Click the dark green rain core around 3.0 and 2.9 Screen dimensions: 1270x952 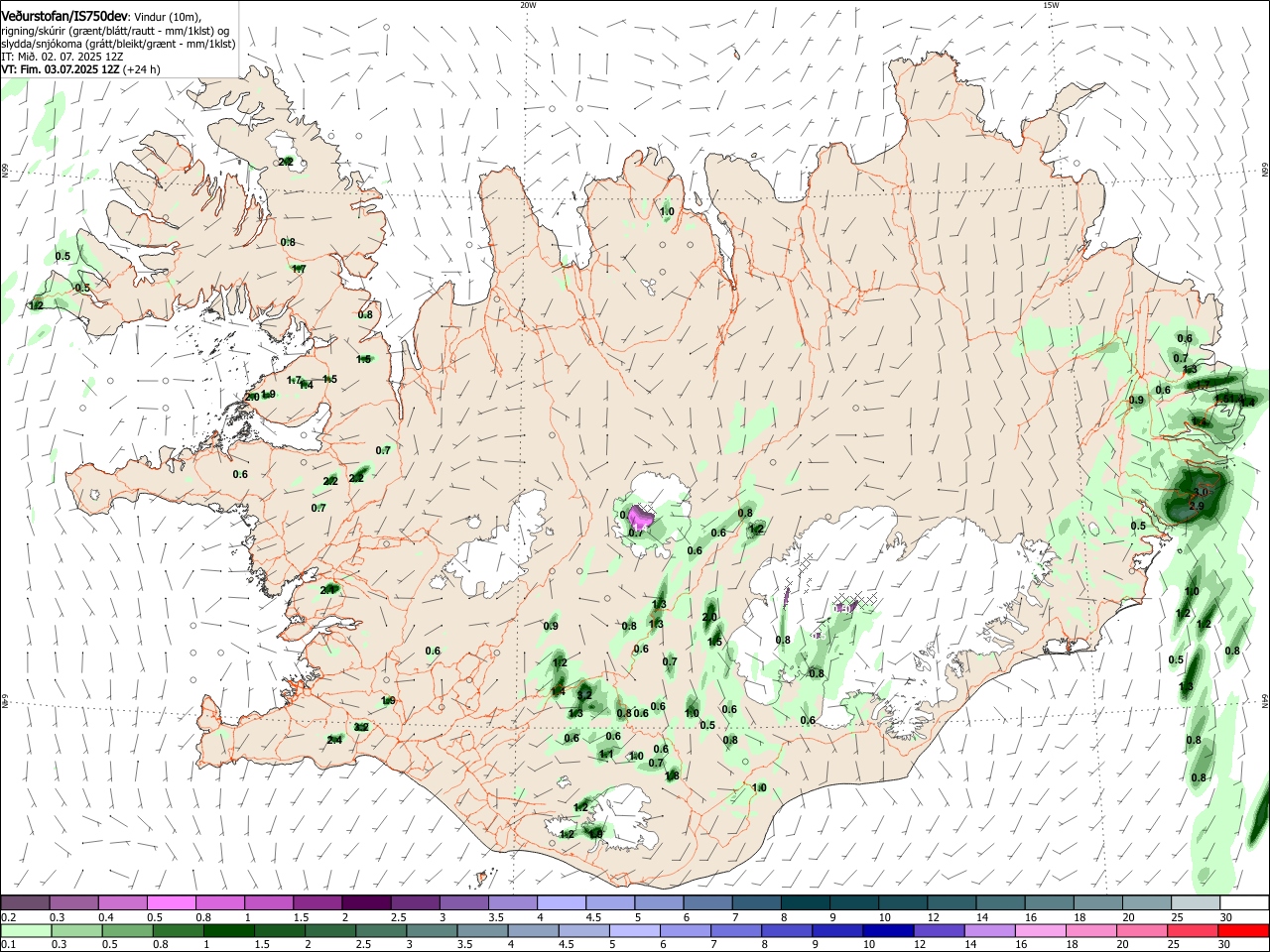click(x=1194, y=494)
